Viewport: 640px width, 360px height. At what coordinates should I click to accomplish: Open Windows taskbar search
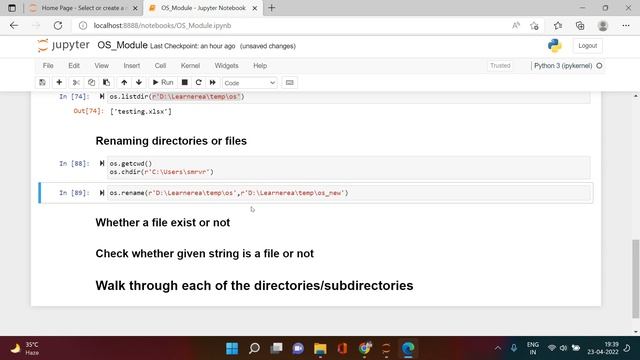(x=254, y=348)
